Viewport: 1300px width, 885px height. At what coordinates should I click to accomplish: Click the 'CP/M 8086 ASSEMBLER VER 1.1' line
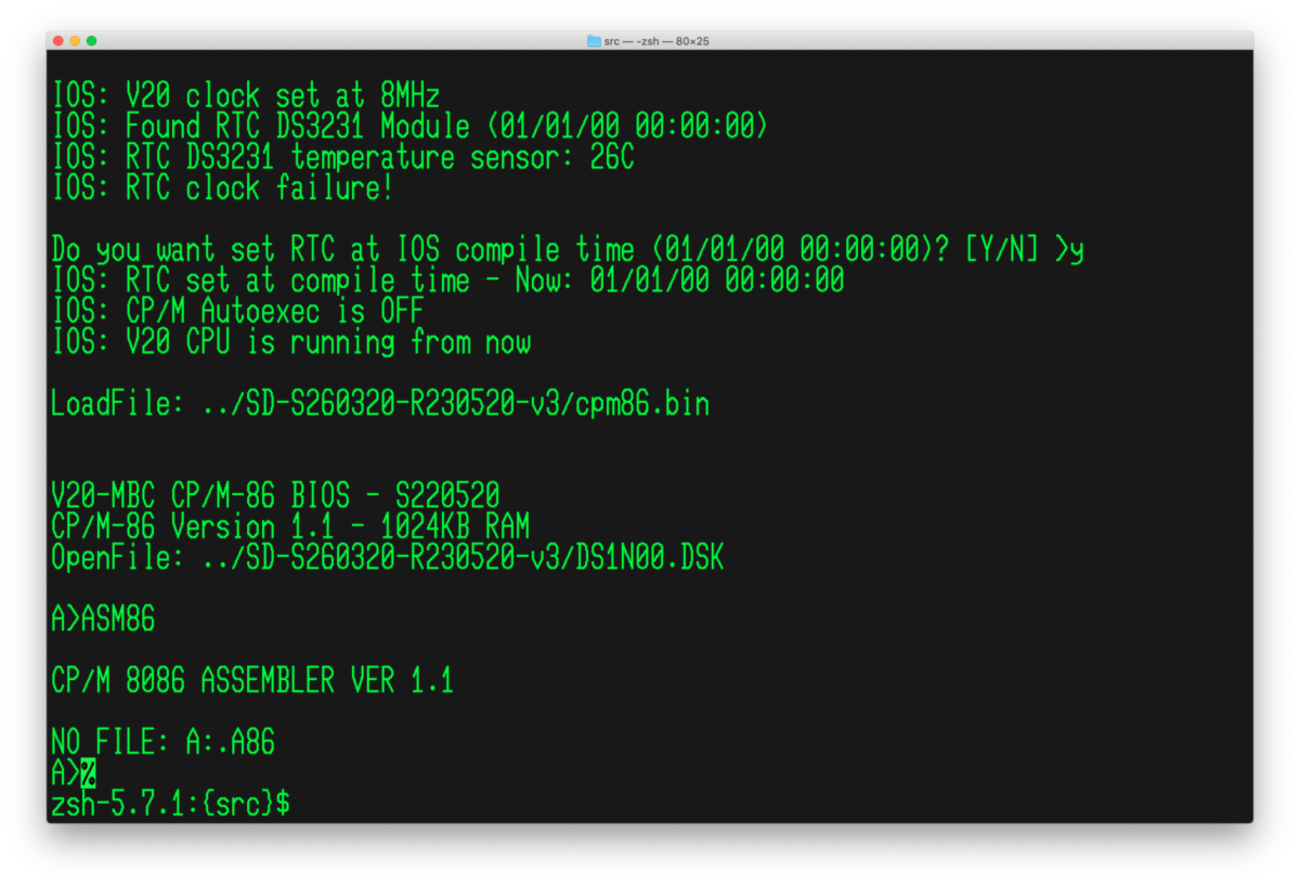(x=252, y=681)
